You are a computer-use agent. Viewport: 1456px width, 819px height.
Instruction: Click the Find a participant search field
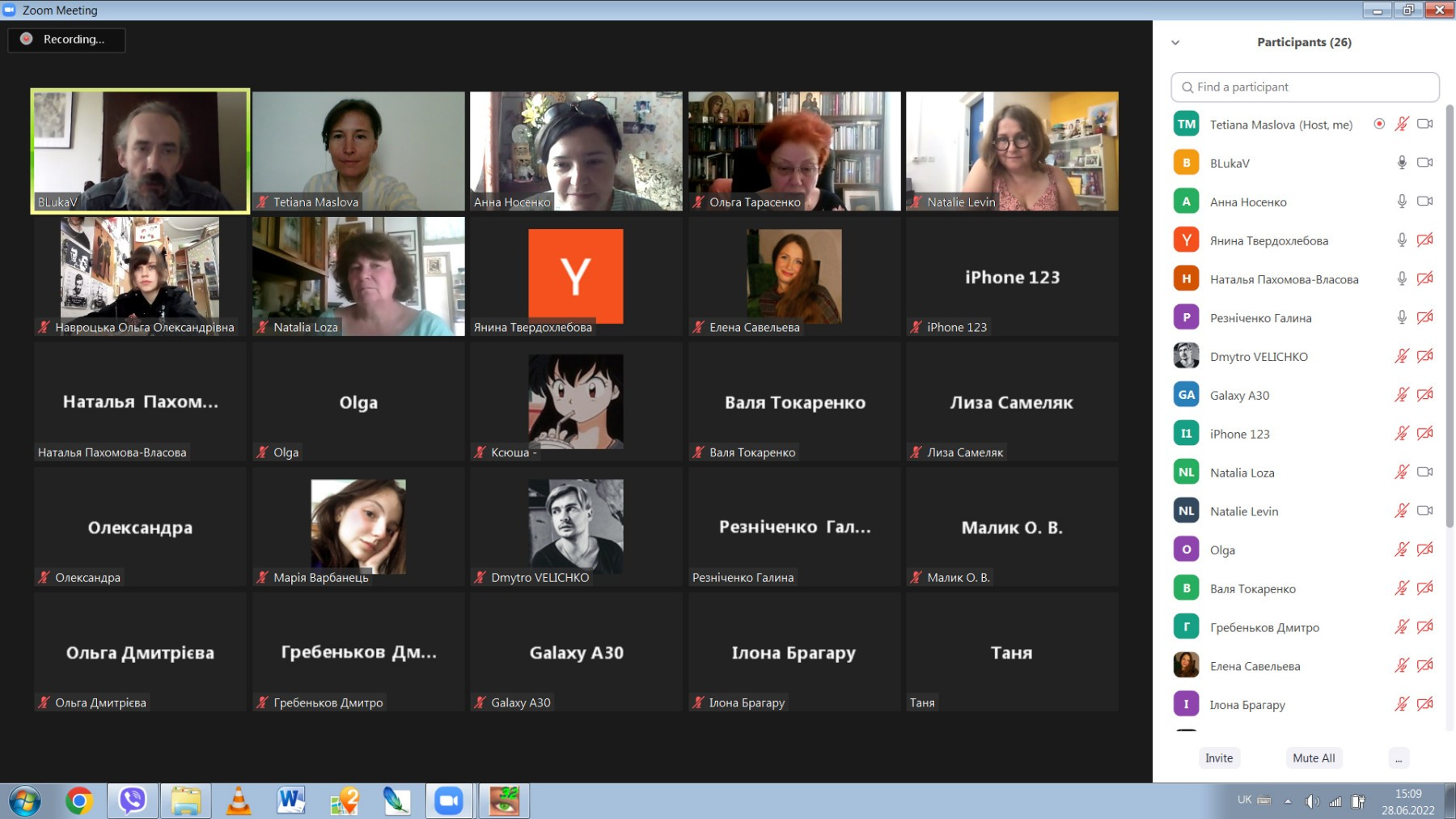pyautogui.click(x=1305, y=87)
